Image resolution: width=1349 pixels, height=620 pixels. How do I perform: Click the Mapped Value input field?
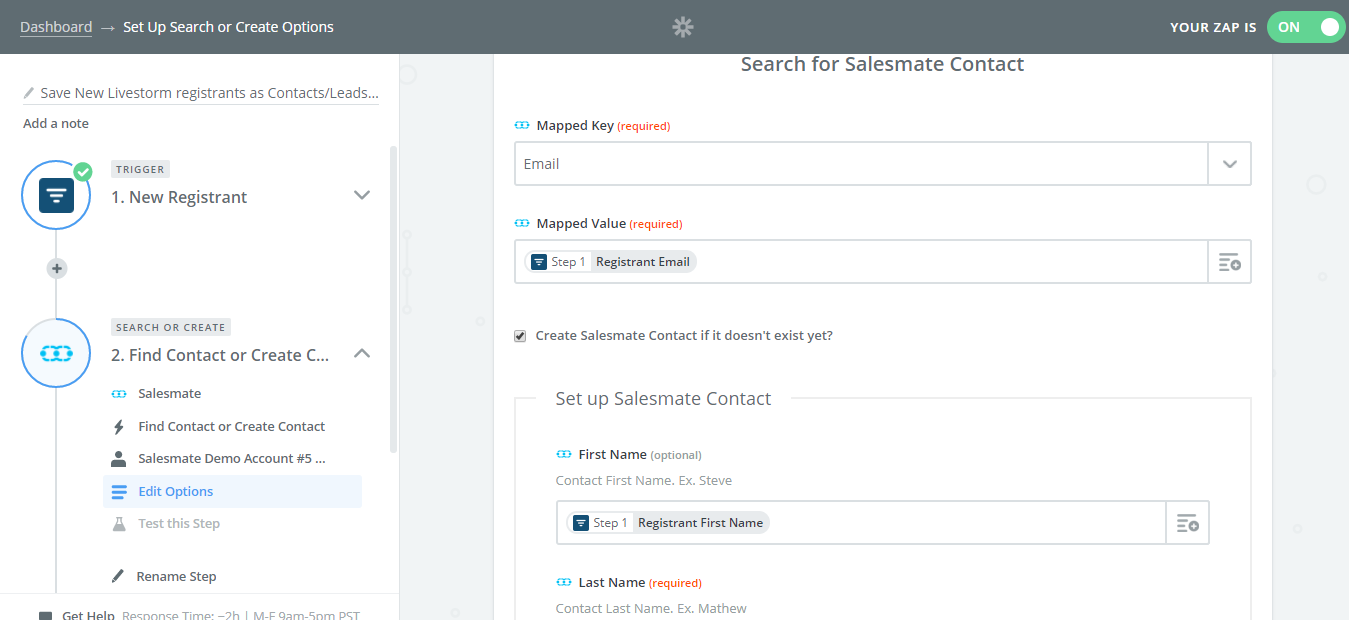coord(861,262)
